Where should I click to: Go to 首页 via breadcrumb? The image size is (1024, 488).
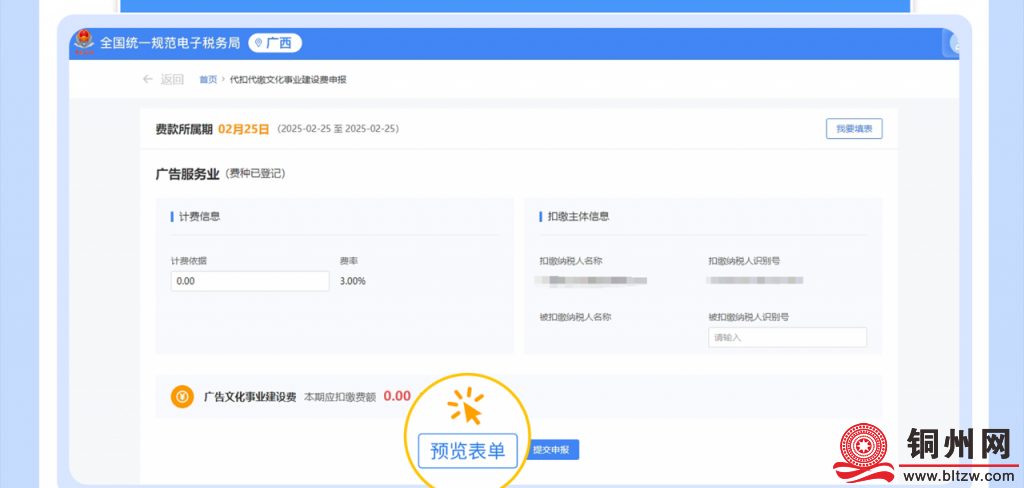pos(208,80)
